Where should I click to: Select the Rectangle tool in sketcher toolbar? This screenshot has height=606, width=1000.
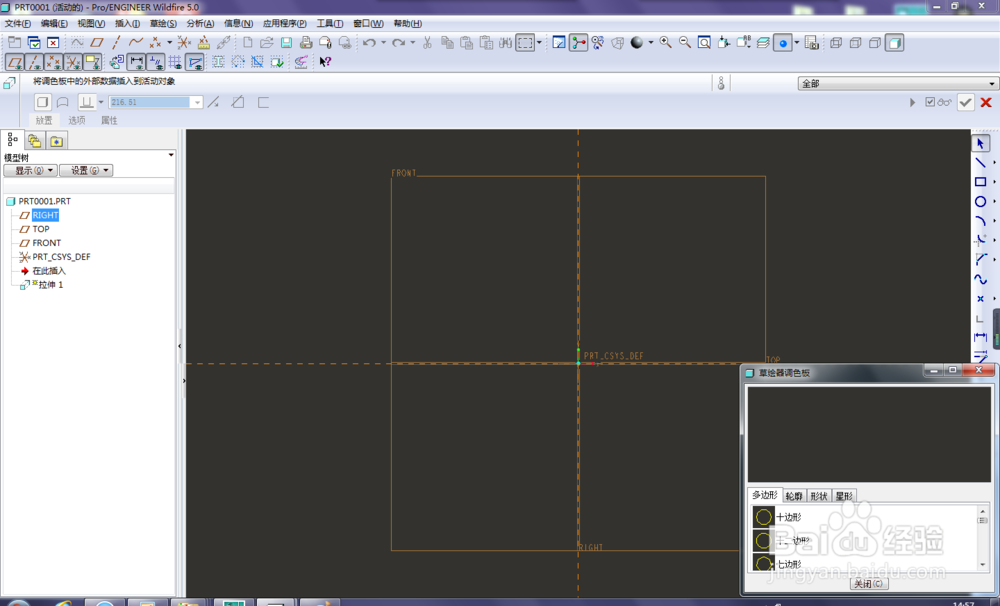980,182
